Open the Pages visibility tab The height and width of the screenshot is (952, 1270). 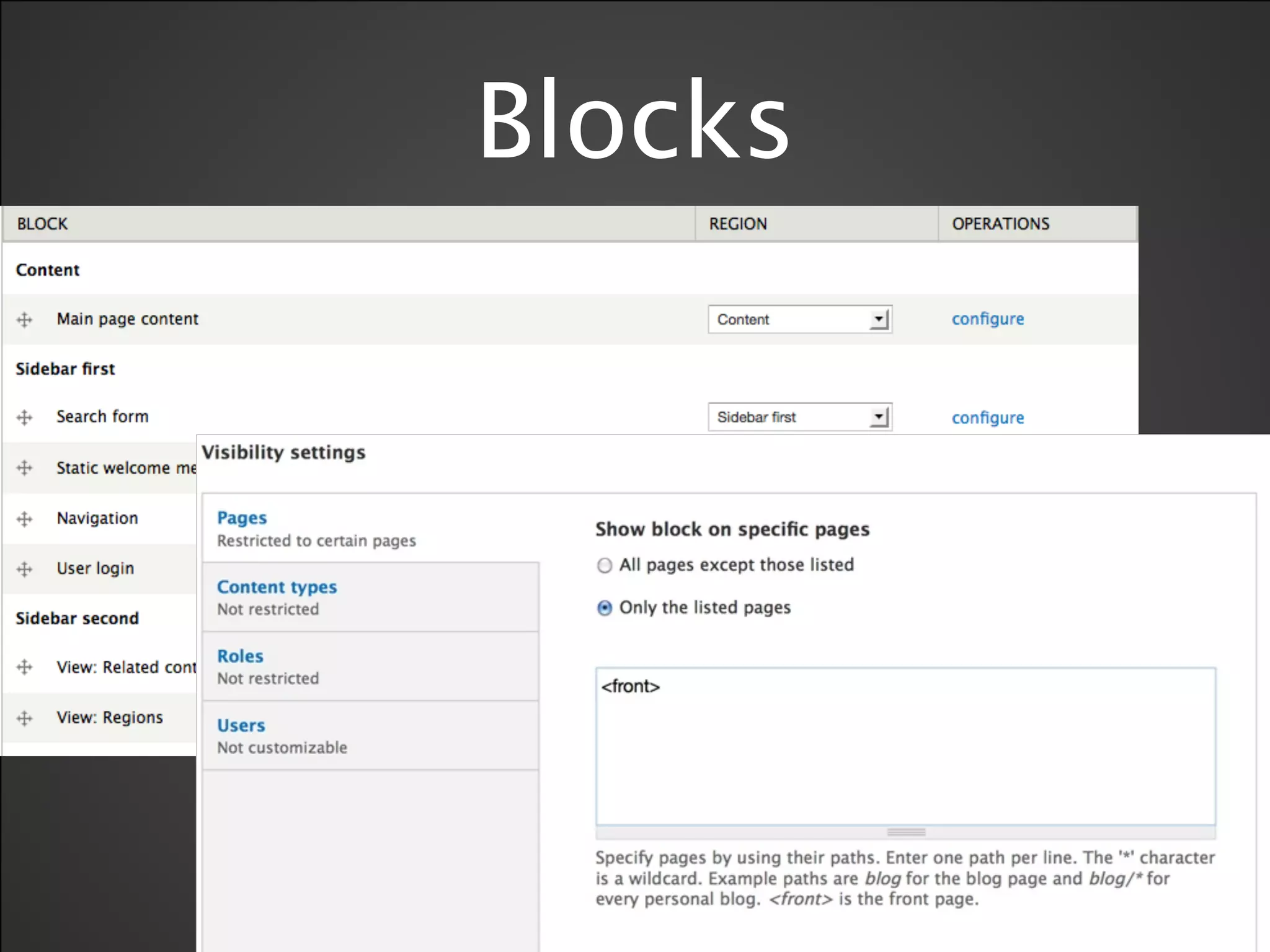(371, 529)
